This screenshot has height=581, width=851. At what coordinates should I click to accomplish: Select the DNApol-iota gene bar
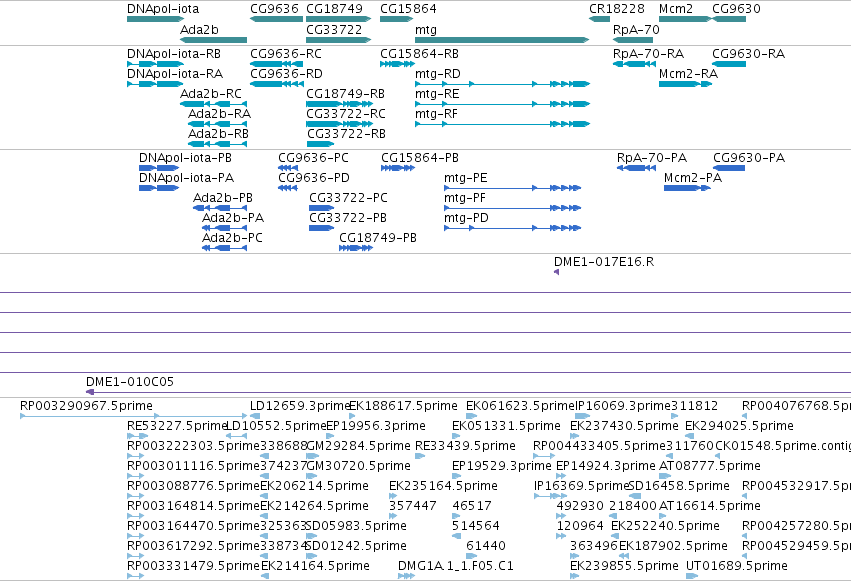click(155, 19)
